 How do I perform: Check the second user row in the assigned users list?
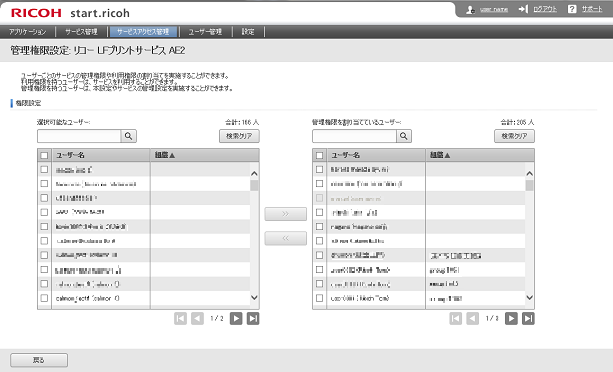pyautogui.click(x=319, y=184)
